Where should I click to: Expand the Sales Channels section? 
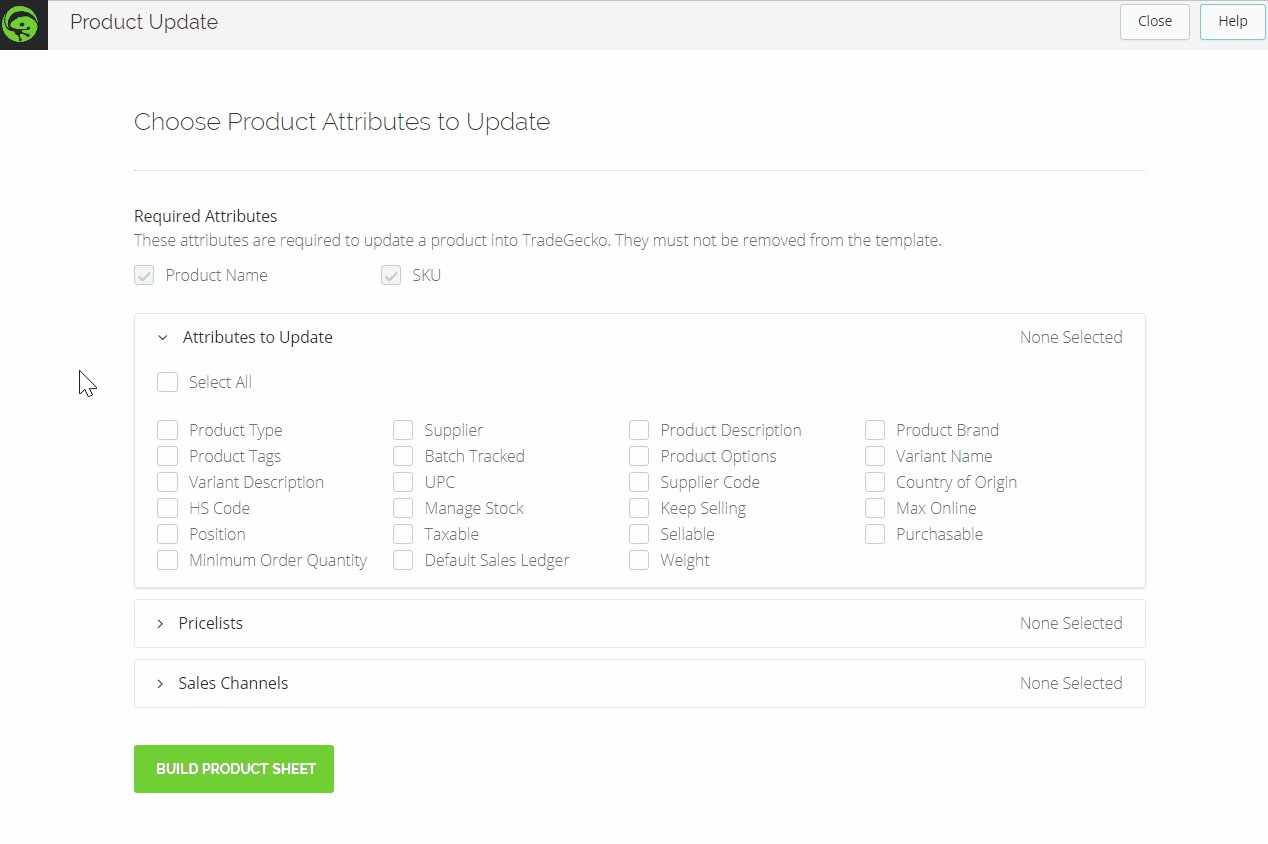(x=160, y=684)
